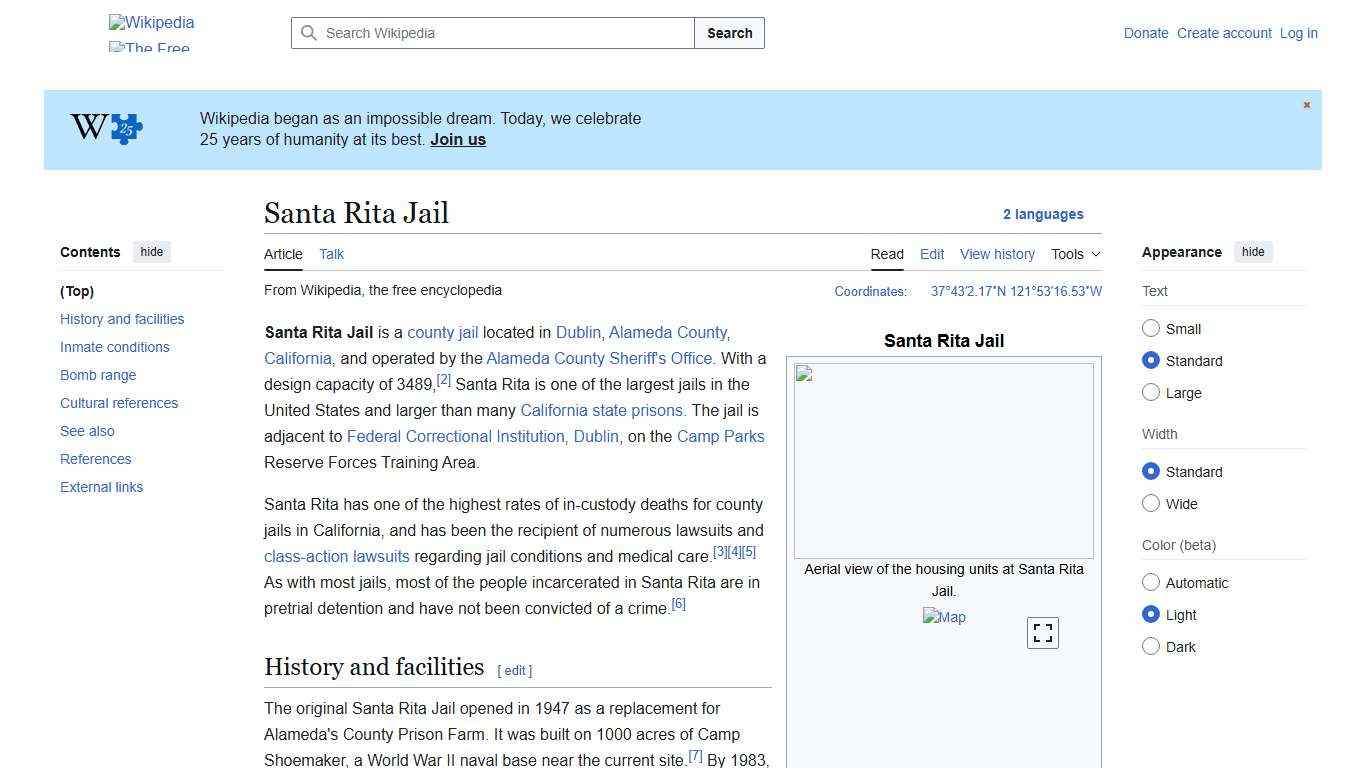Open the View history tab
This screenshot has width=1366, height=768.
click(997, 254)
